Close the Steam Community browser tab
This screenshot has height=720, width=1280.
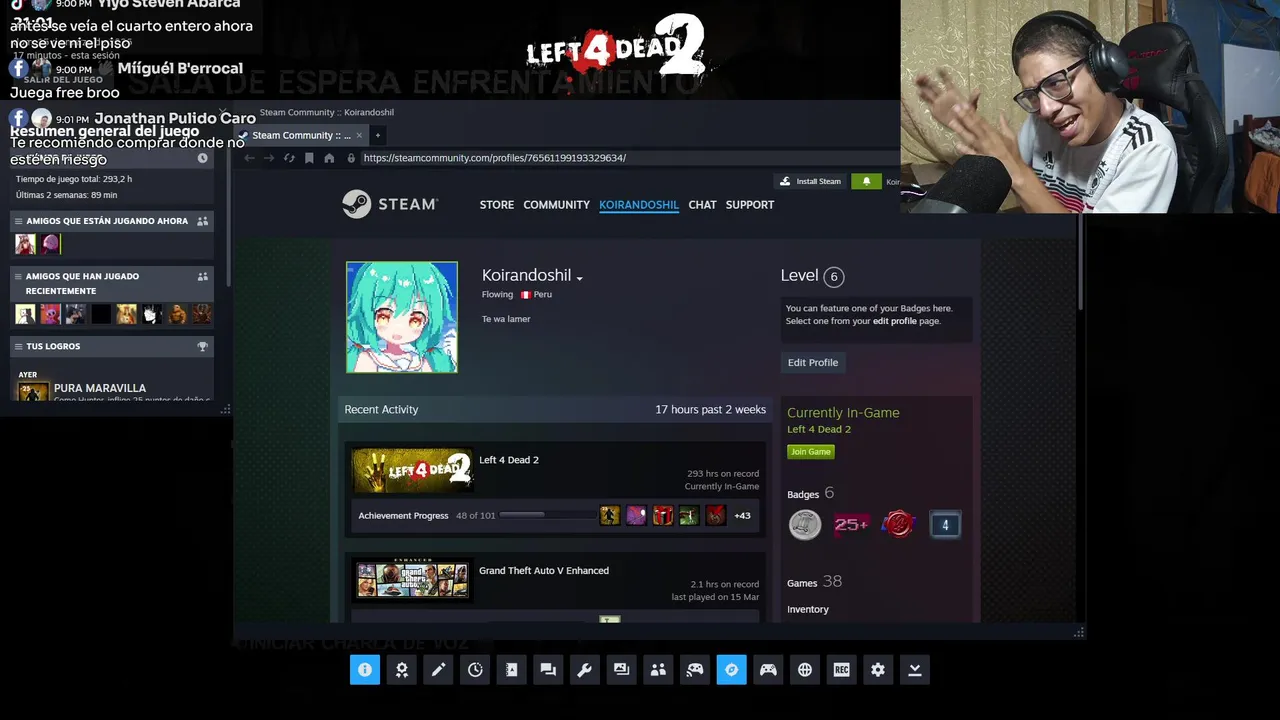click(359, 135)
